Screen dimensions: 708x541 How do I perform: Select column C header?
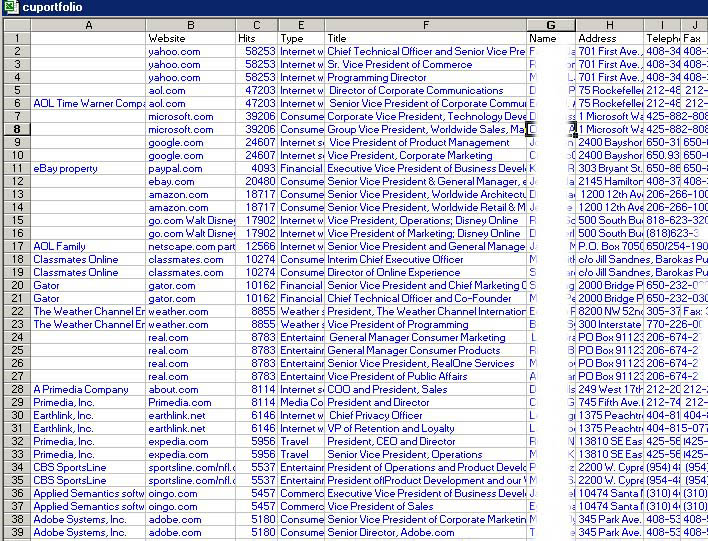[x=256, y=25]
